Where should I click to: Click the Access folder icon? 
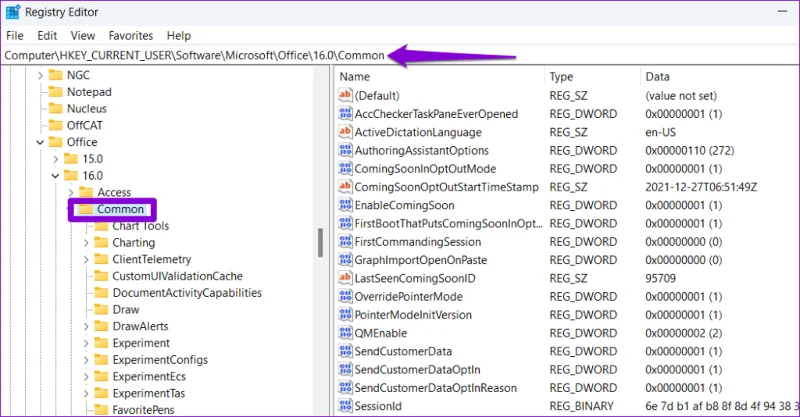click(86, 192)
